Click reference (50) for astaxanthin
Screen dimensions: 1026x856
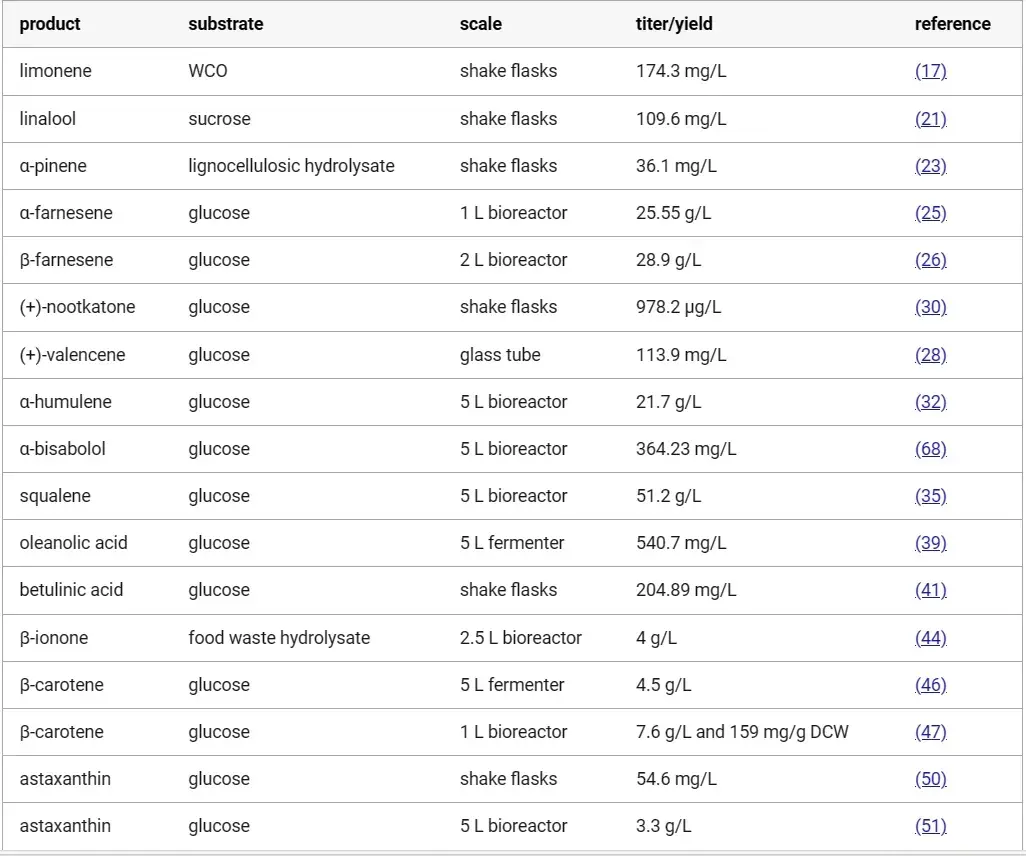click(930, 779)
